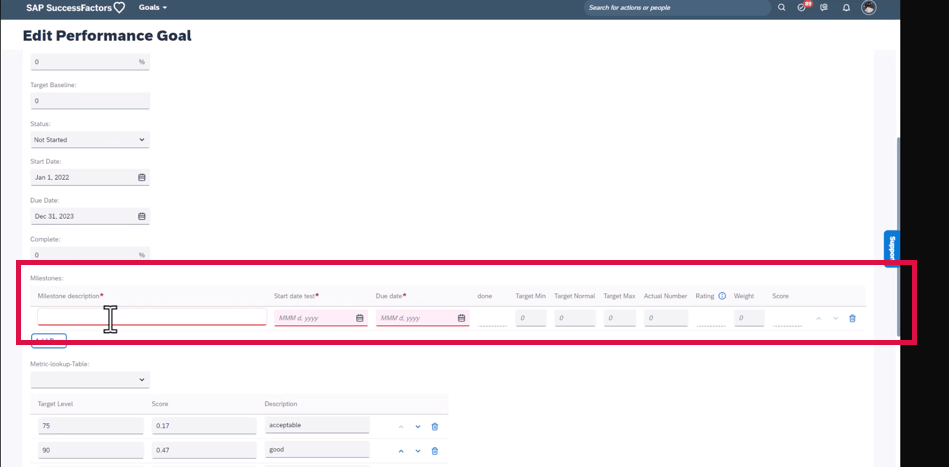Image resolution: width=949 pixels, height=467 pixels.
Task: Expand the Metric-lookup-Table dropdown
Action: pyautogui.click(x=90, y=380)
